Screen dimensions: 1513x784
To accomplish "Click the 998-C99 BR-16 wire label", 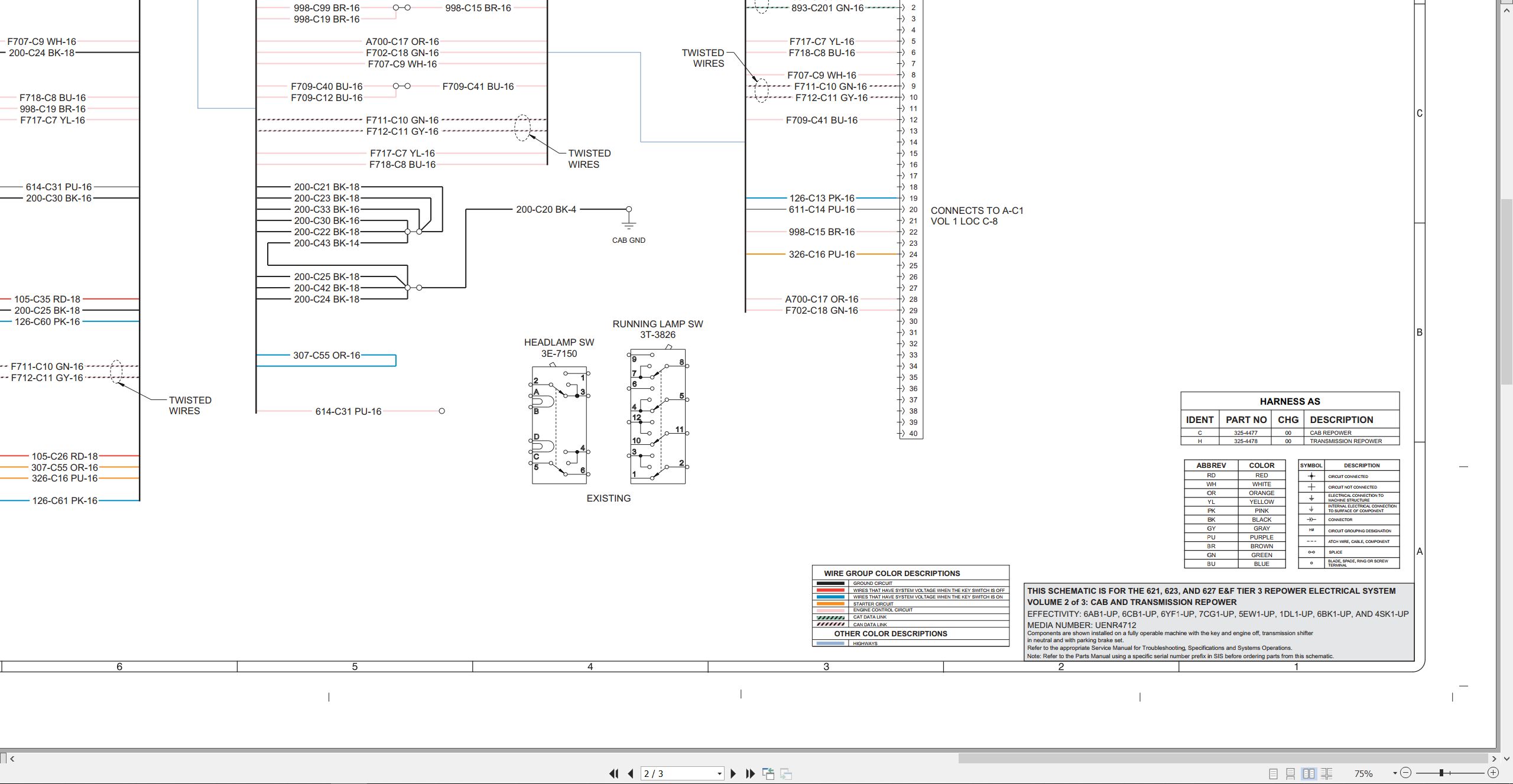I will coord(326,8).
